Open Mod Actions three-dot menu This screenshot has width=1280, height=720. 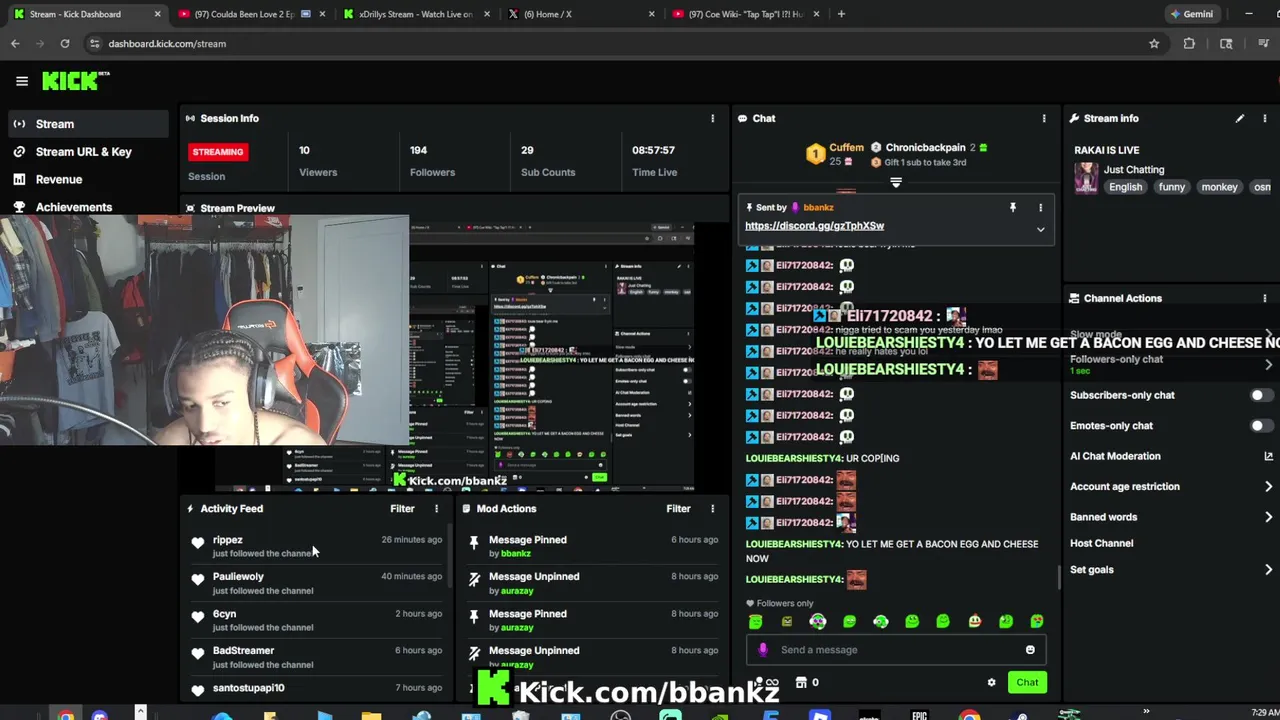coord(712,508)
